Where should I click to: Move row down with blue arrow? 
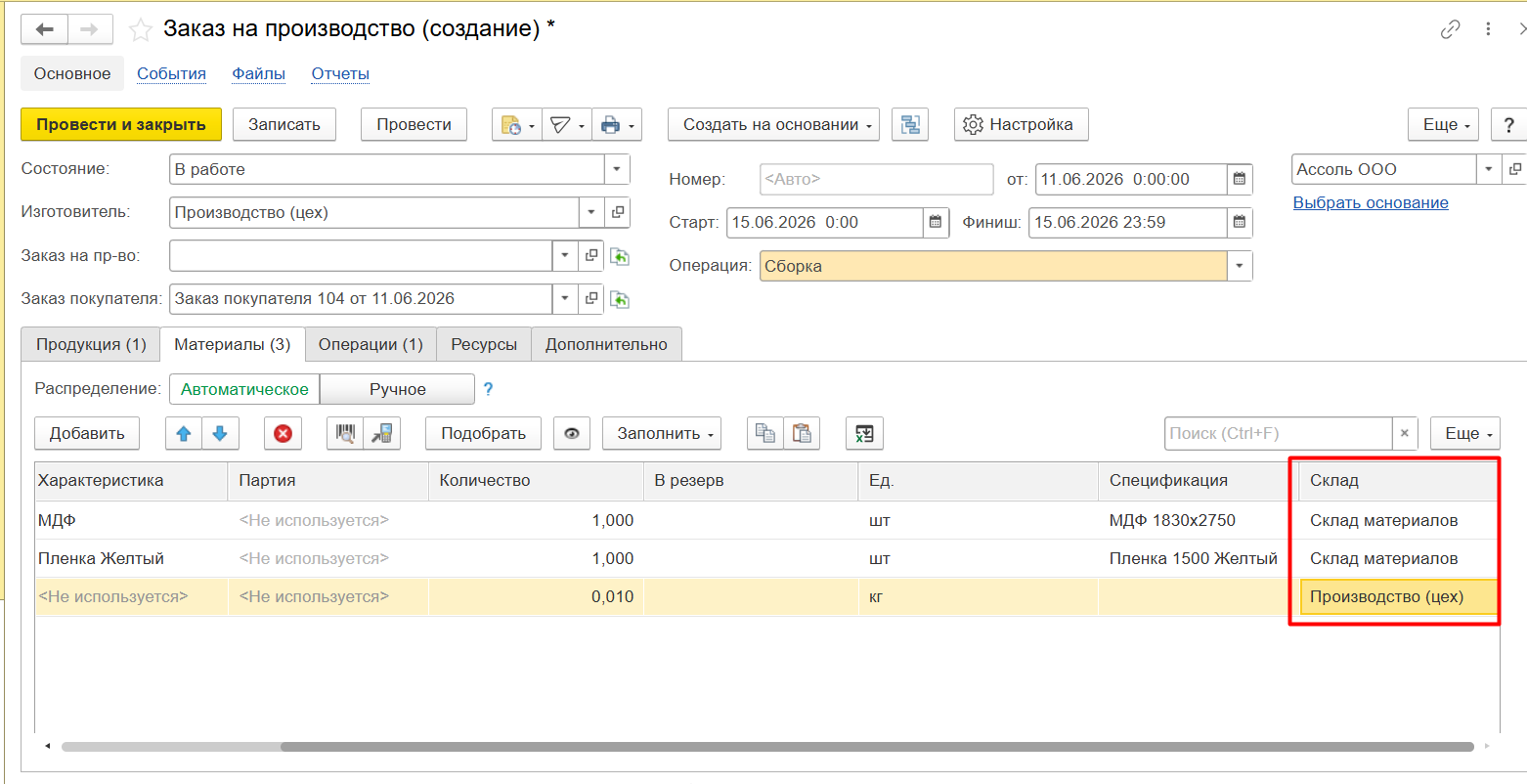pyautogui.click(x=220, y=433)
